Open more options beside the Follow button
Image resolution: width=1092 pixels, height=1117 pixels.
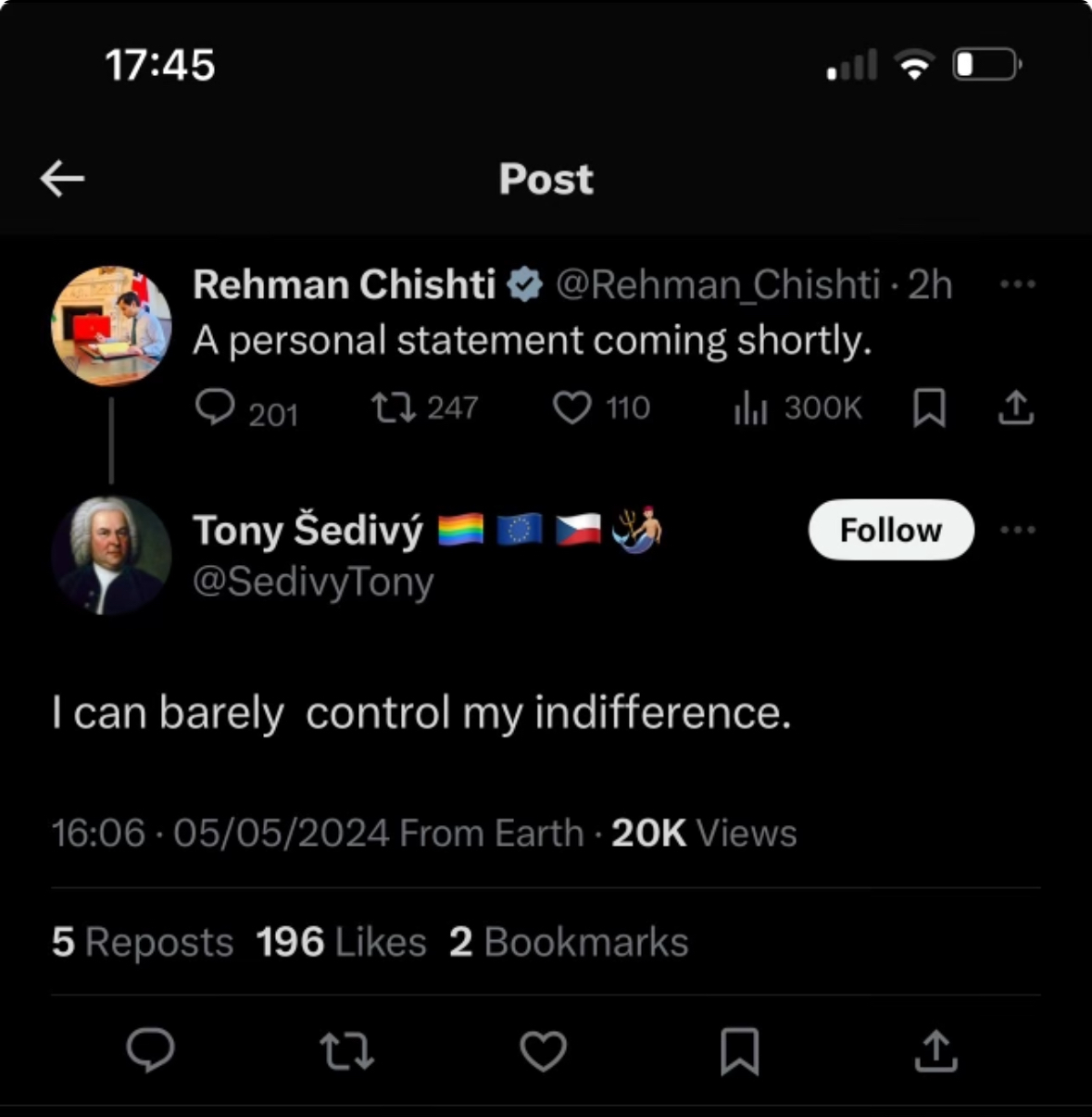pyautogui.click(x=1018, y=530)
